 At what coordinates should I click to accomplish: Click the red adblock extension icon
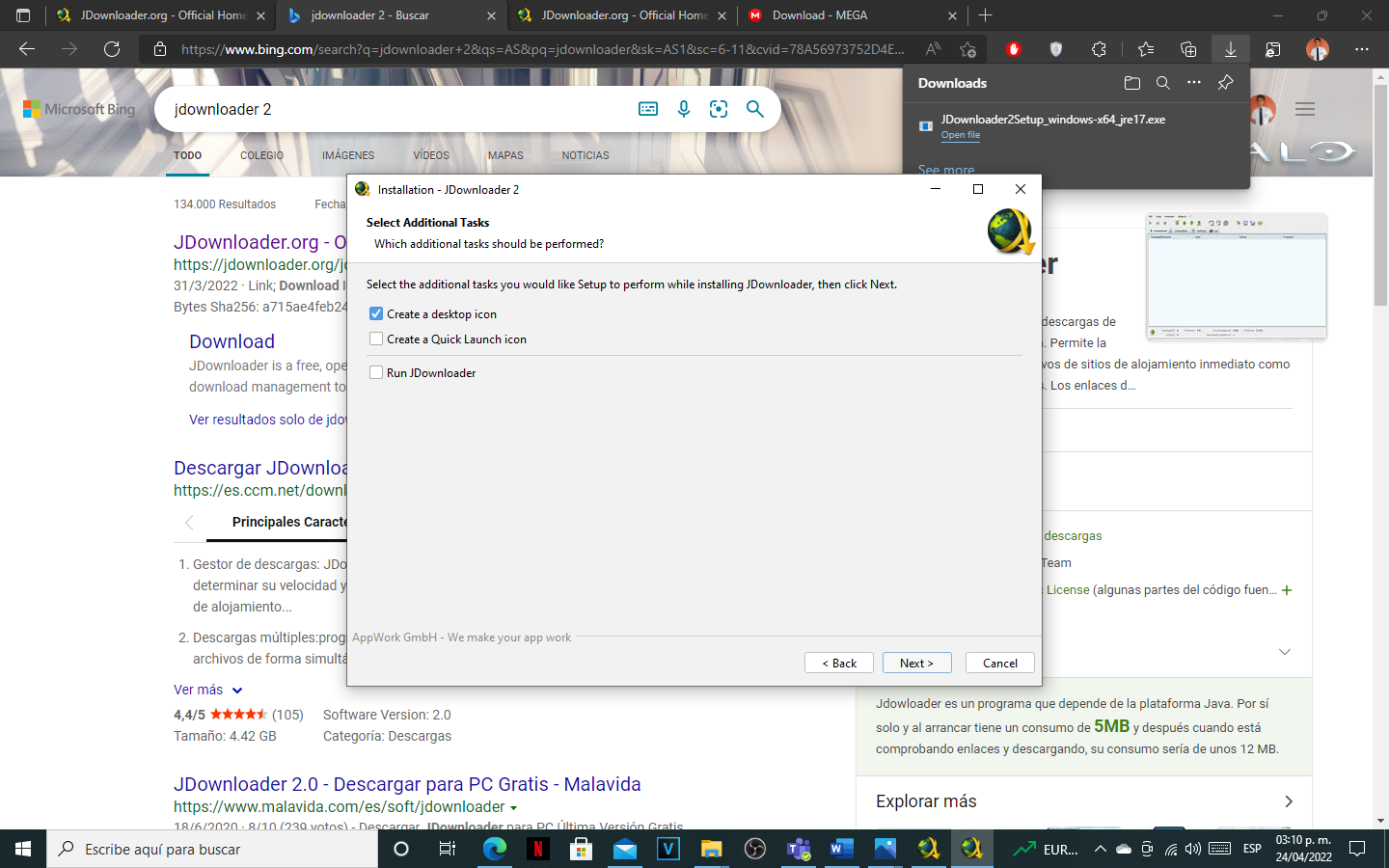(x=1013, y=49)
